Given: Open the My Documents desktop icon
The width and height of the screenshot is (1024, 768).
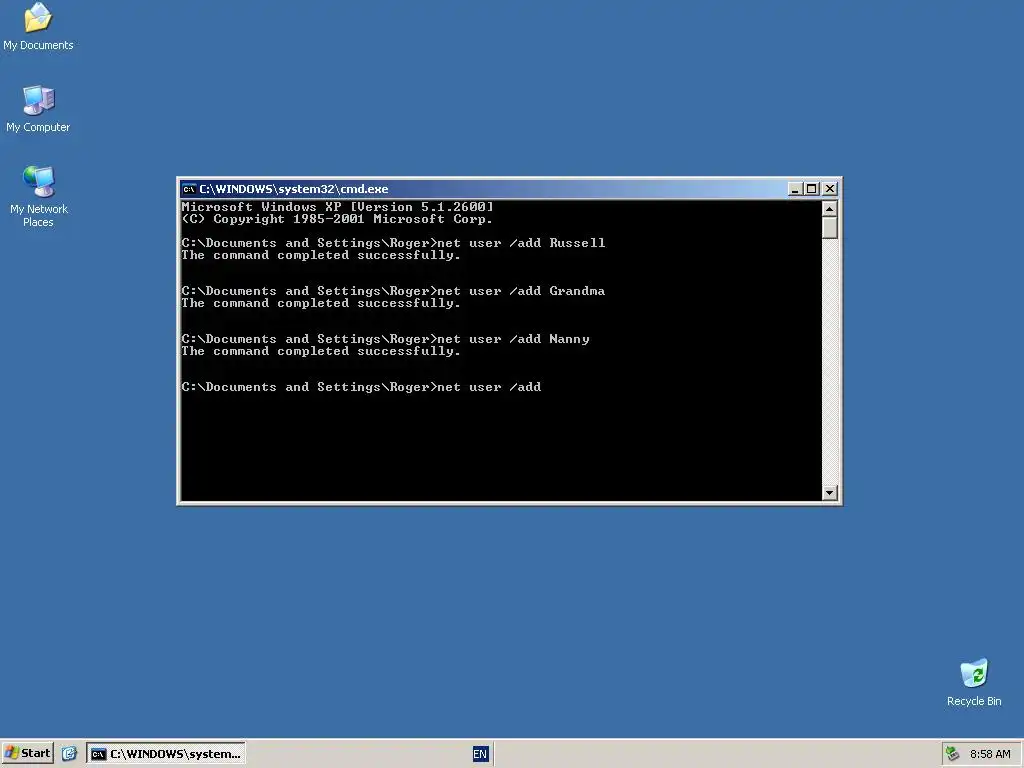Looking at the screenshot, I should point(38,26).
